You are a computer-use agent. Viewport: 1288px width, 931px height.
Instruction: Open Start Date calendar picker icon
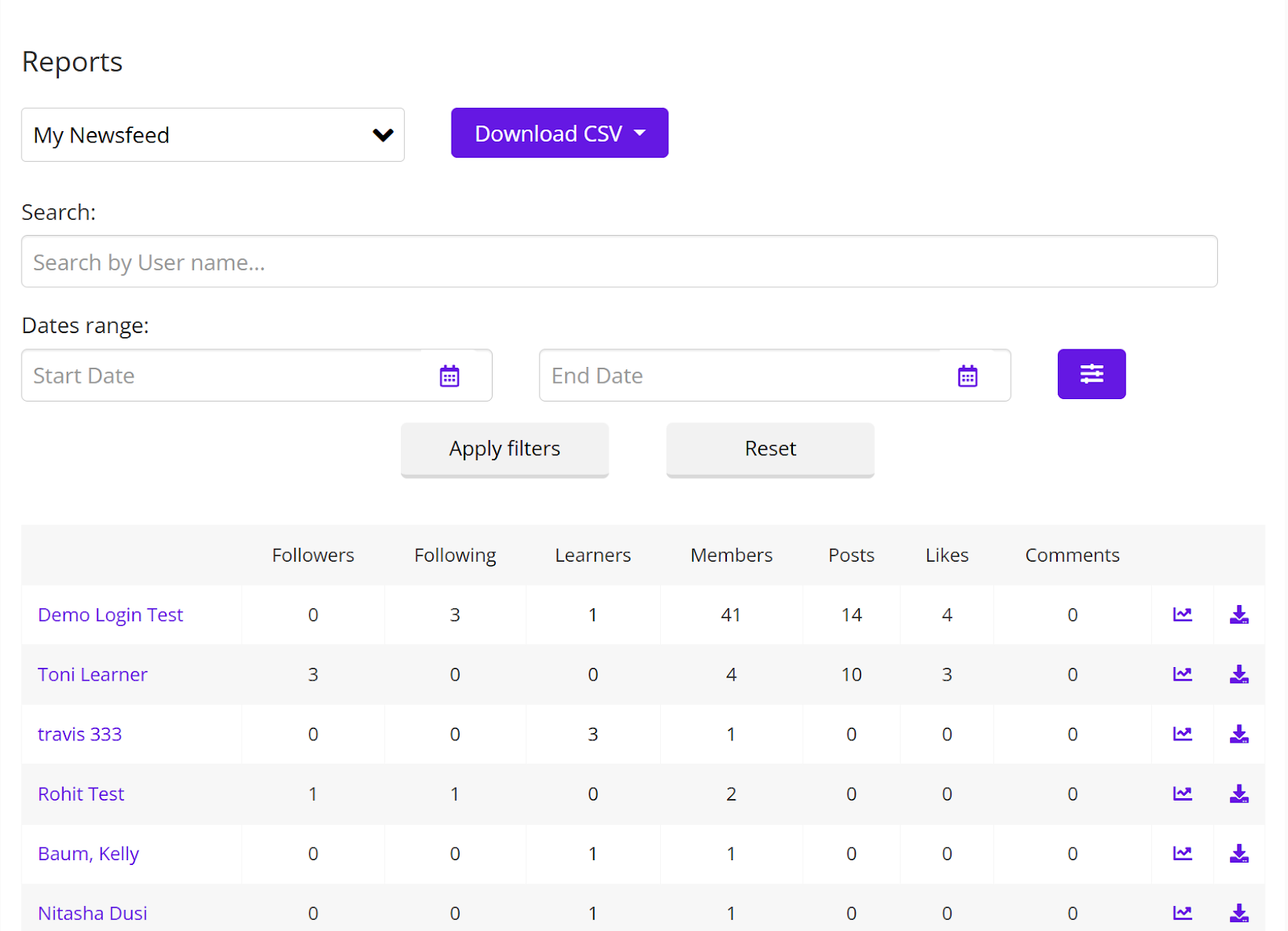[449, 376]
